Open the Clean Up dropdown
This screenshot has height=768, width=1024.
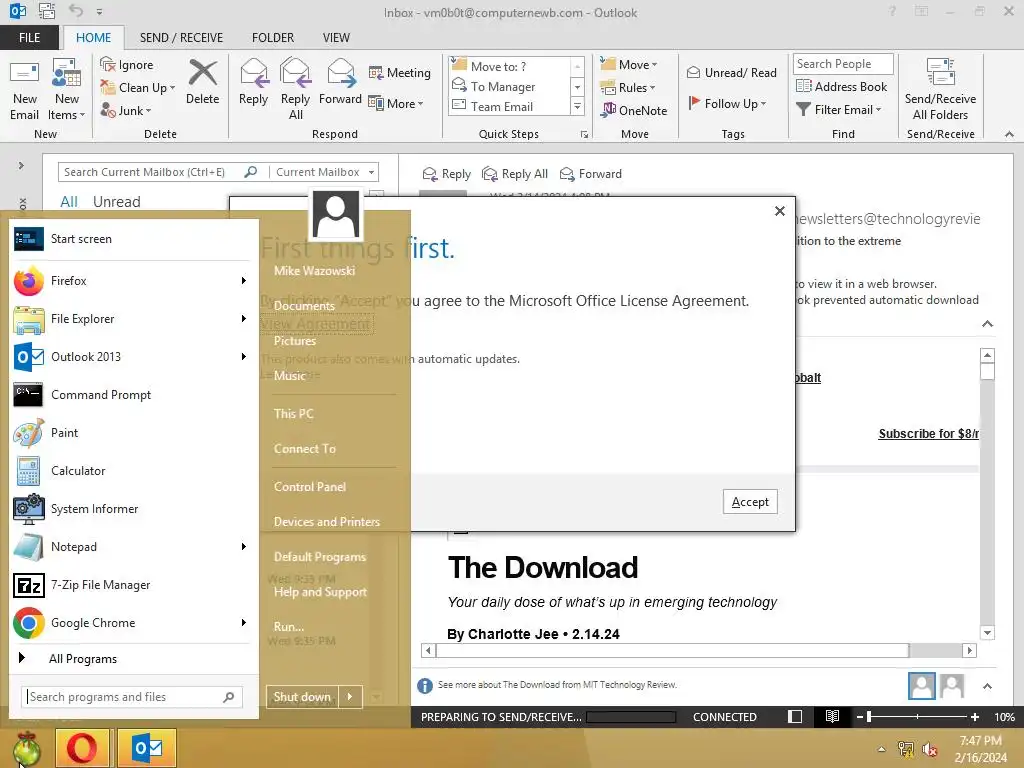point(138,88)
